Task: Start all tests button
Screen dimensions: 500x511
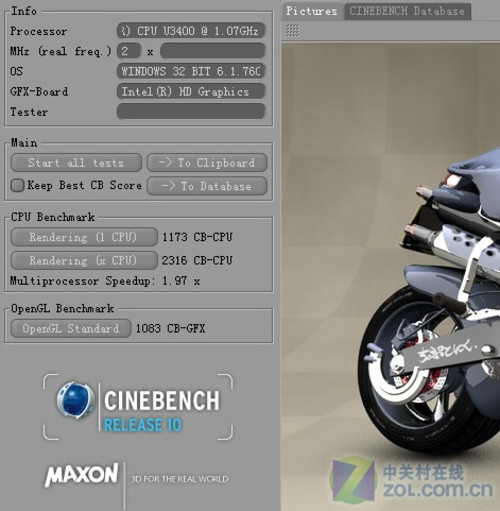Action: coord(76,163)
